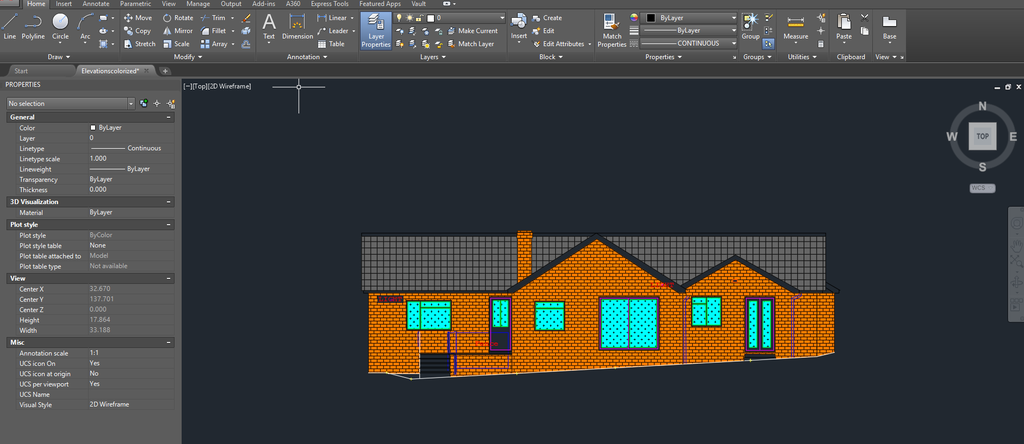Select the Text annotation tool
The image size is (1024, 444).
coord(269,26)
